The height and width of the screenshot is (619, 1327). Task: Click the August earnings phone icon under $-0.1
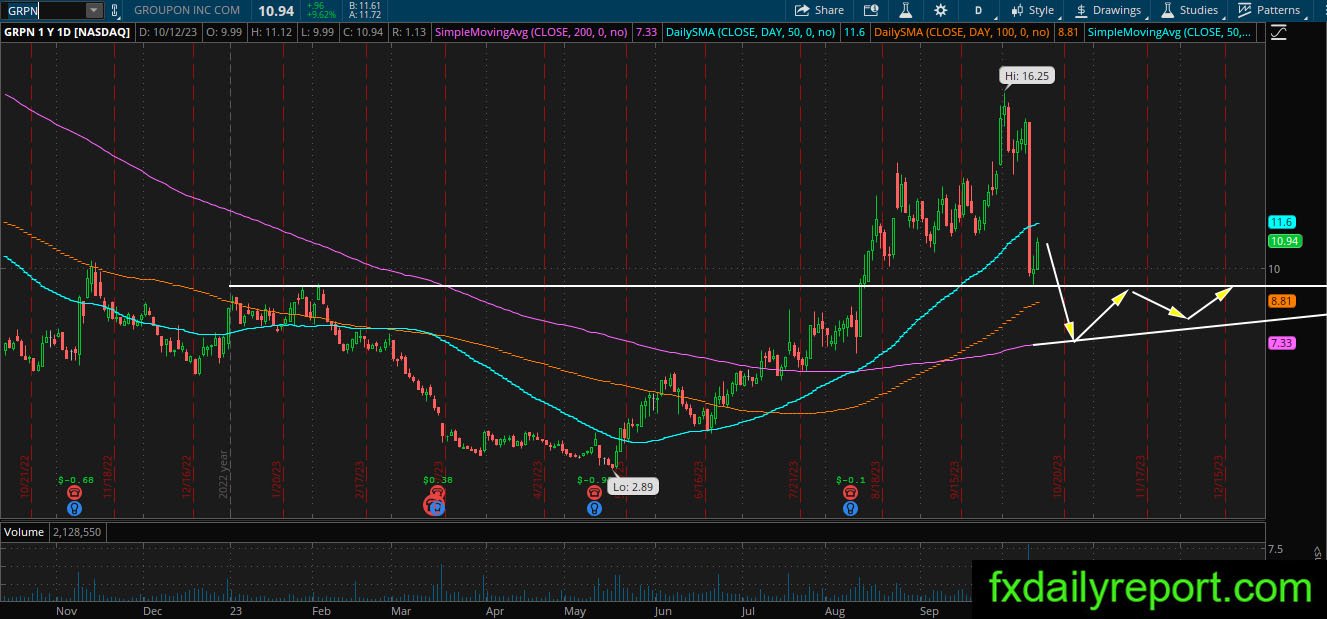[850, 493]
